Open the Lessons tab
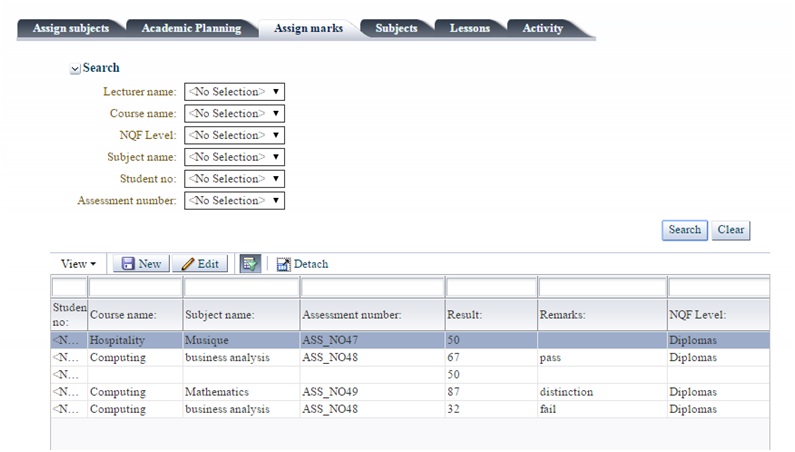 pyautogui.click(x=469, y=29)
